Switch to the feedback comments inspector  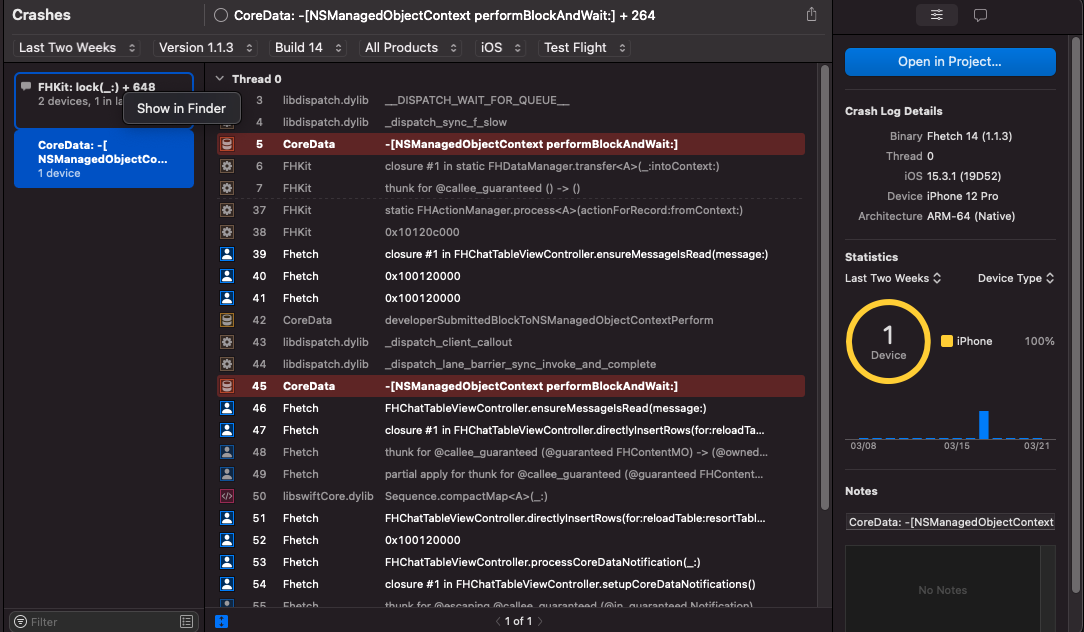tap(980, 15)
